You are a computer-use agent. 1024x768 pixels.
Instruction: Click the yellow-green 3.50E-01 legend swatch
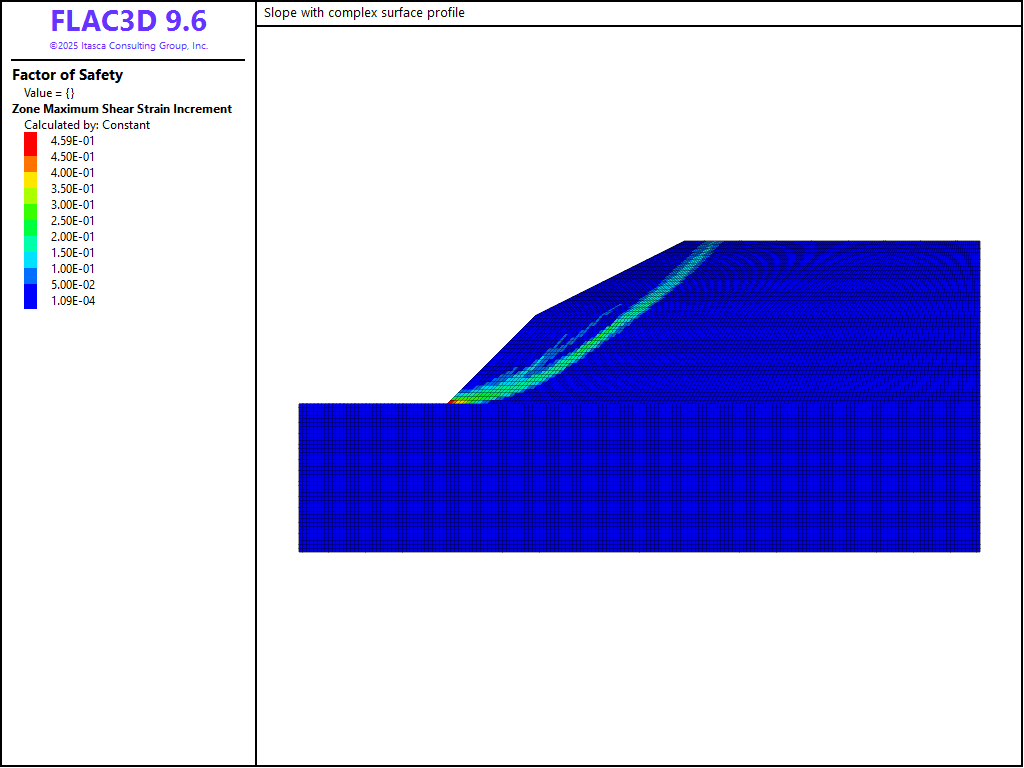click(x=30, y=189)
